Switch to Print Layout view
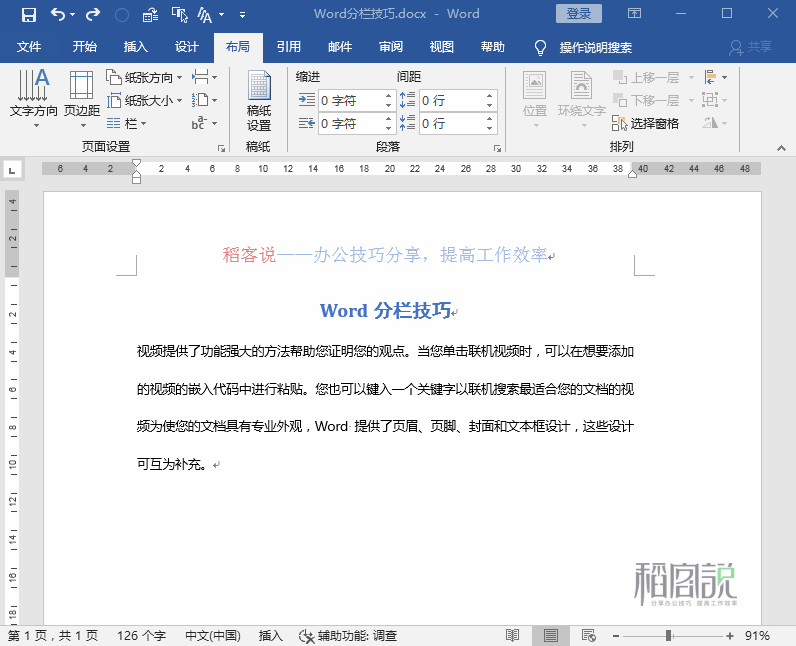This screenshot has width=796, height=646. tap(550, 636)
